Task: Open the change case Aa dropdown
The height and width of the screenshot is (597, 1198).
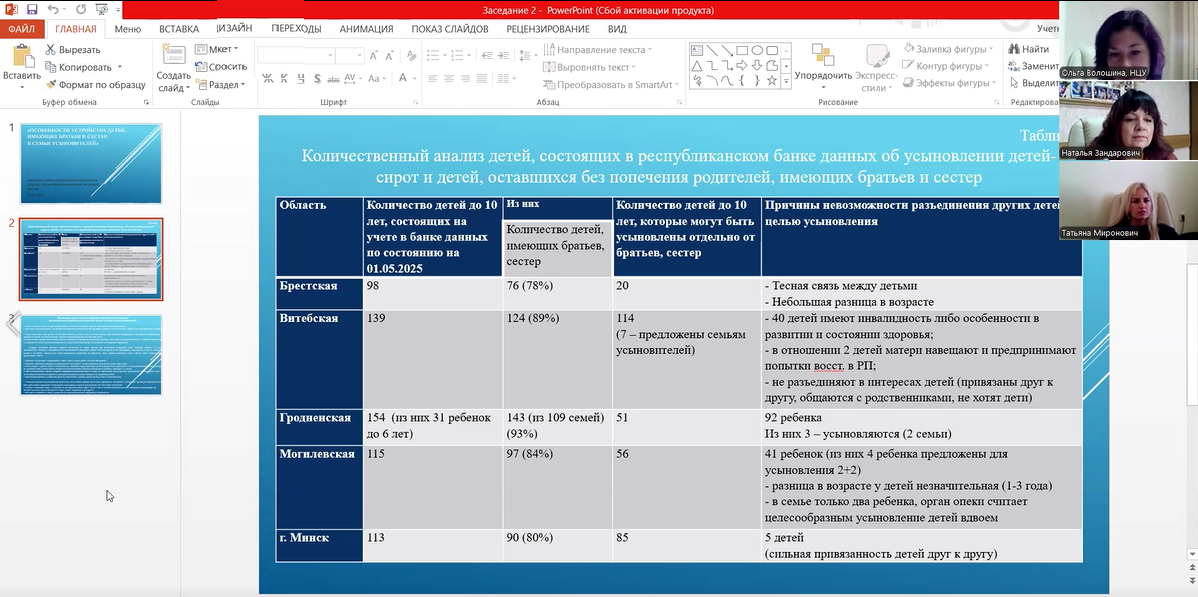Action: click(x=377, y=78)
